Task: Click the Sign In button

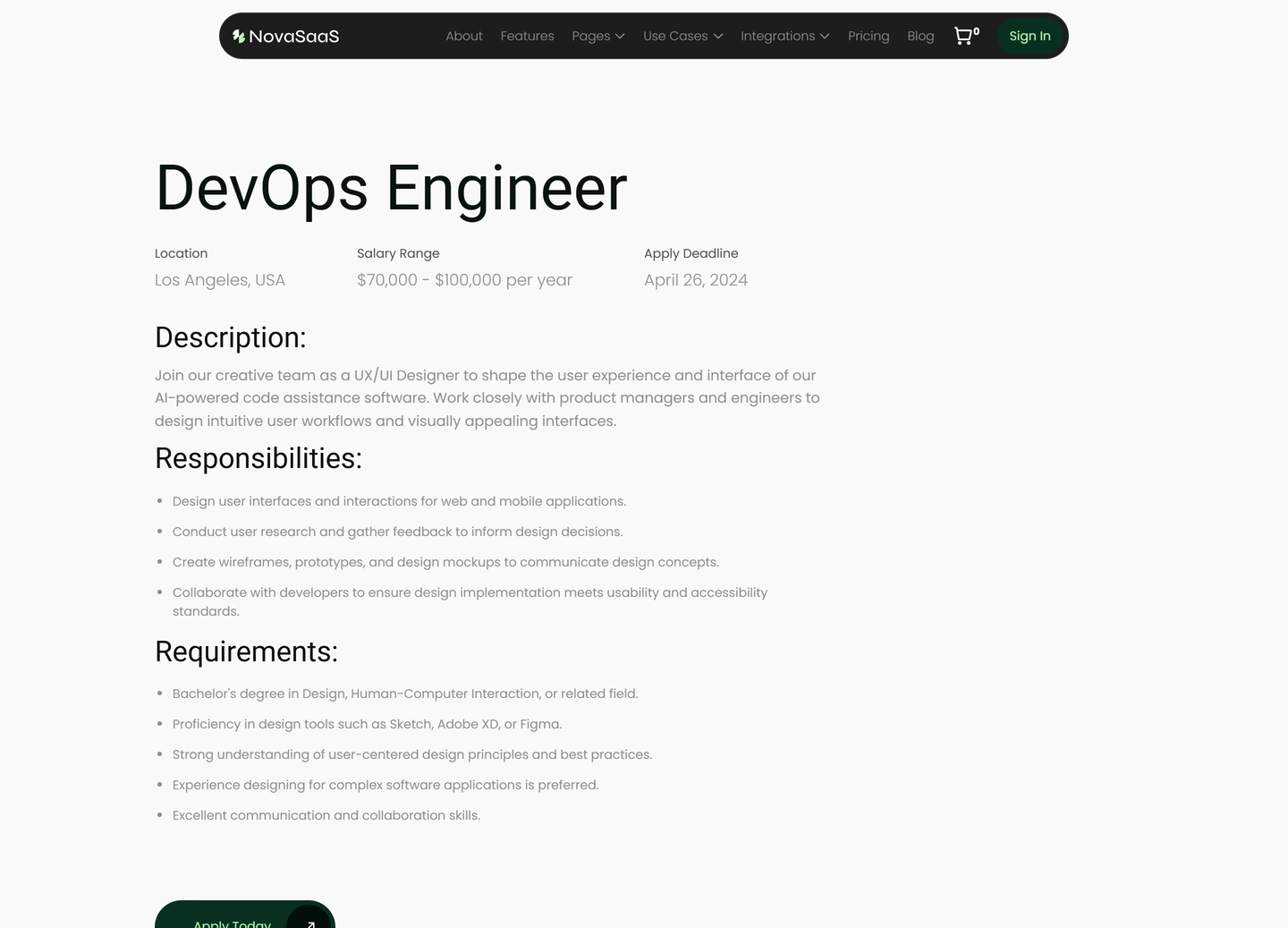Action: tap(1030, 36)
